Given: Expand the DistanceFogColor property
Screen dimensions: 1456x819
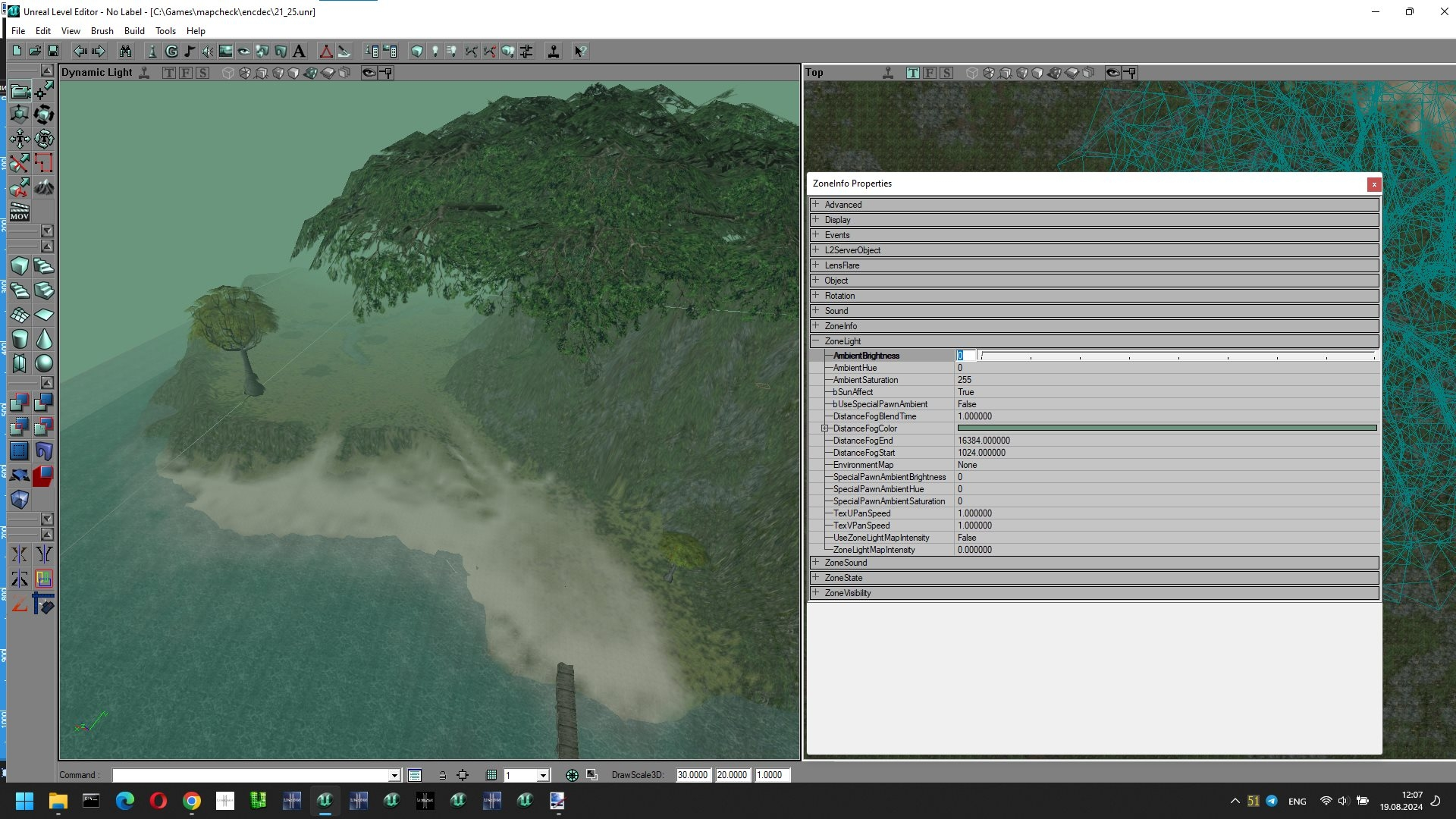Looking at the screenshot, I should pyautogui.click(x=824, y=428).
